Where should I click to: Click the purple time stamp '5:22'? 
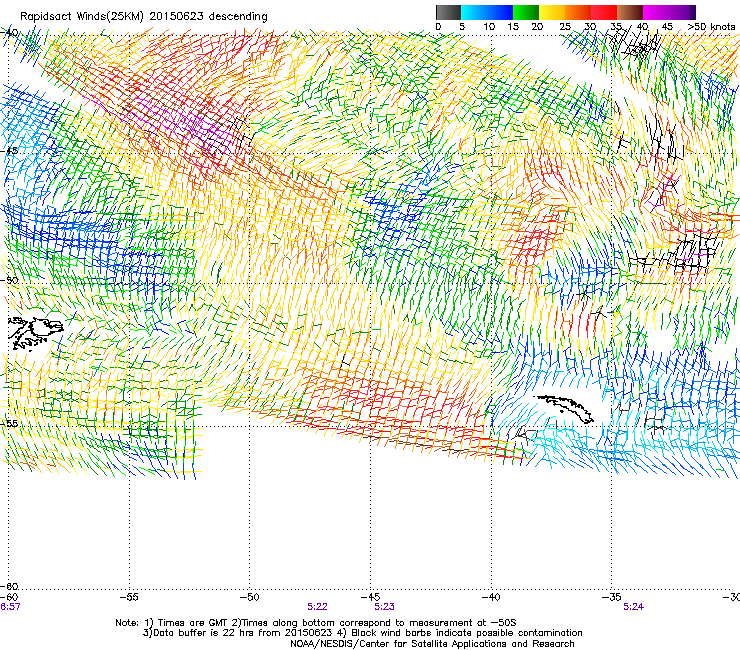317,607
